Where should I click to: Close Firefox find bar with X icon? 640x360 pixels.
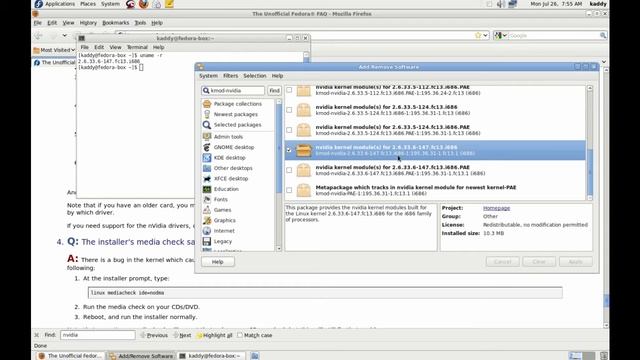point(36,335)
